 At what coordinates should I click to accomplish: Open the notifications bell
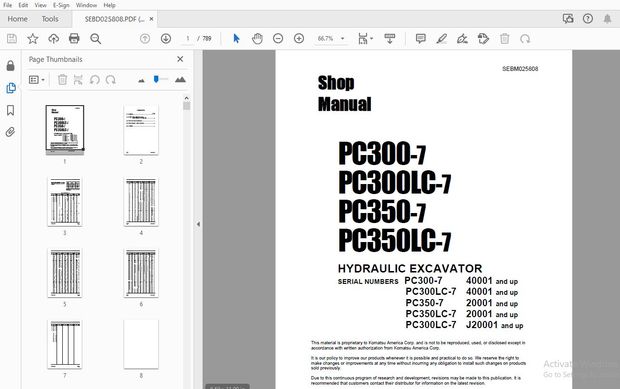(x=607, y=19)
